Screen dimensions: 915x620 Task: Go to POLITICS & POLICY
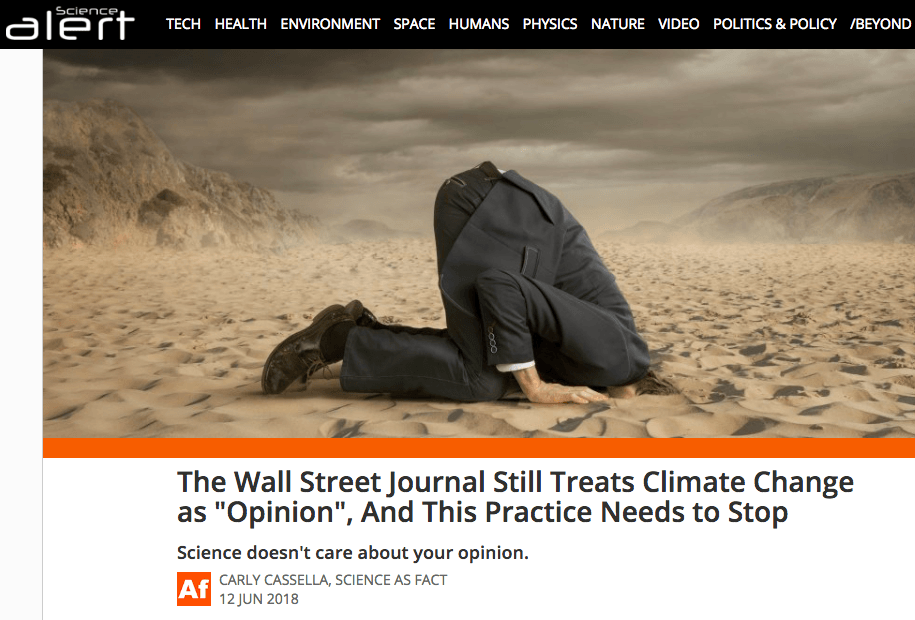click(775, 24)
